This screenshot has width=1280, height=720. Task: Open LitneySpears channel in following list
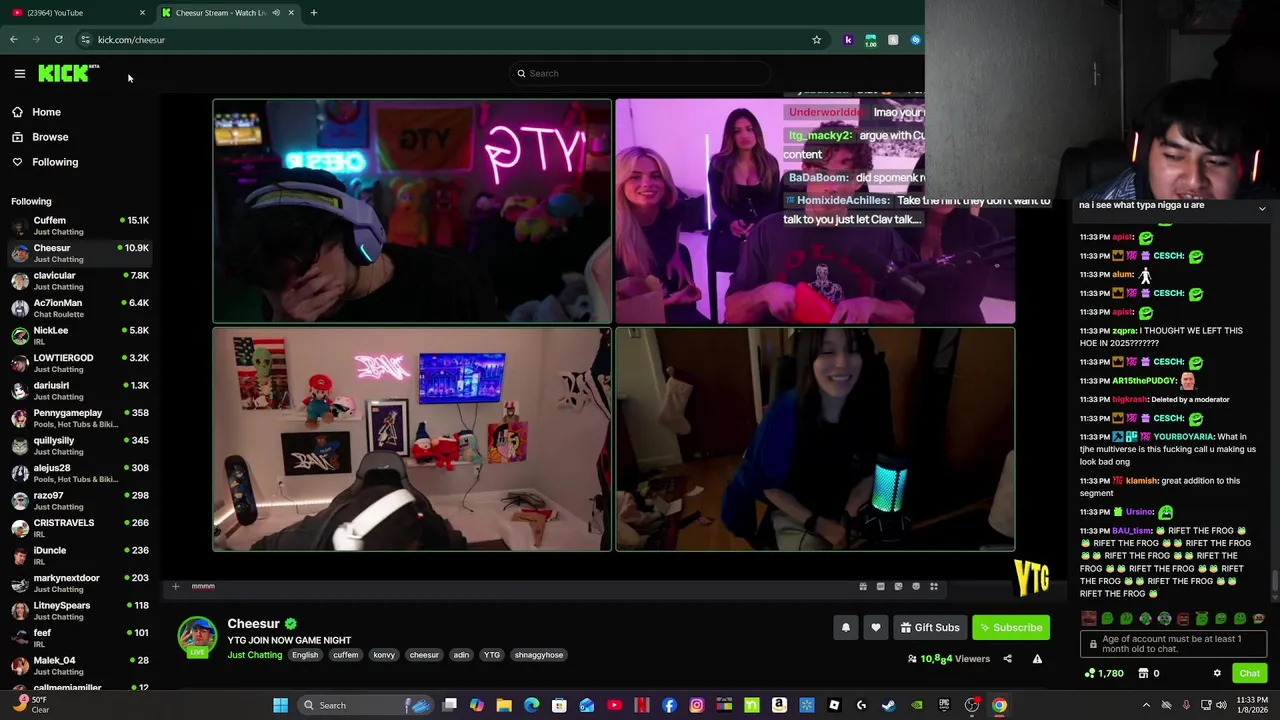pyautogui.click(x=80, y=611)
